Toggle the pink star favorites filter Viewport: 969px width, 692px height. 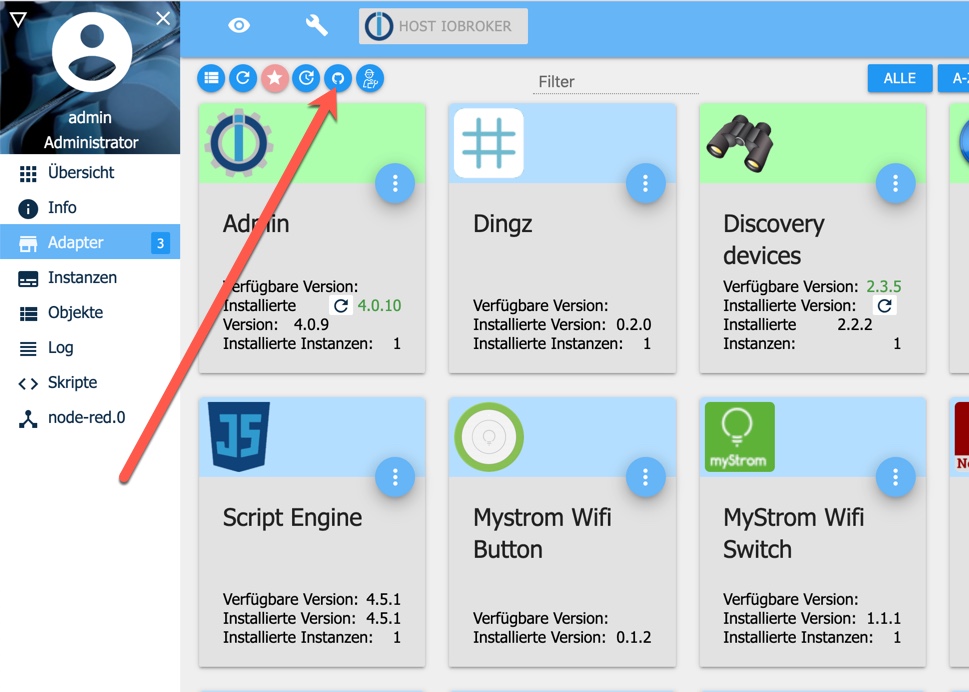pos(275,78)
